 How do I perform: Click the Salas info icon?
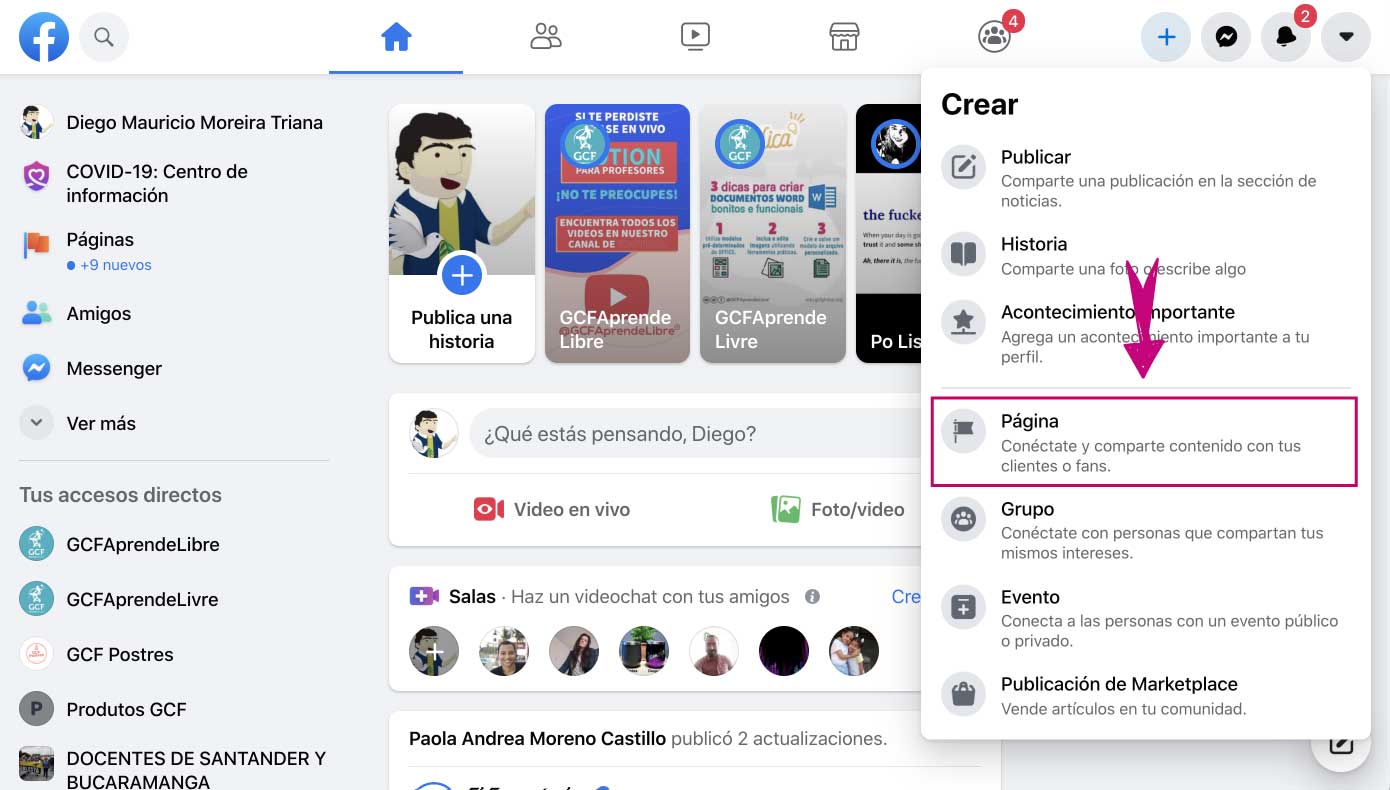[x=812, y=597]
